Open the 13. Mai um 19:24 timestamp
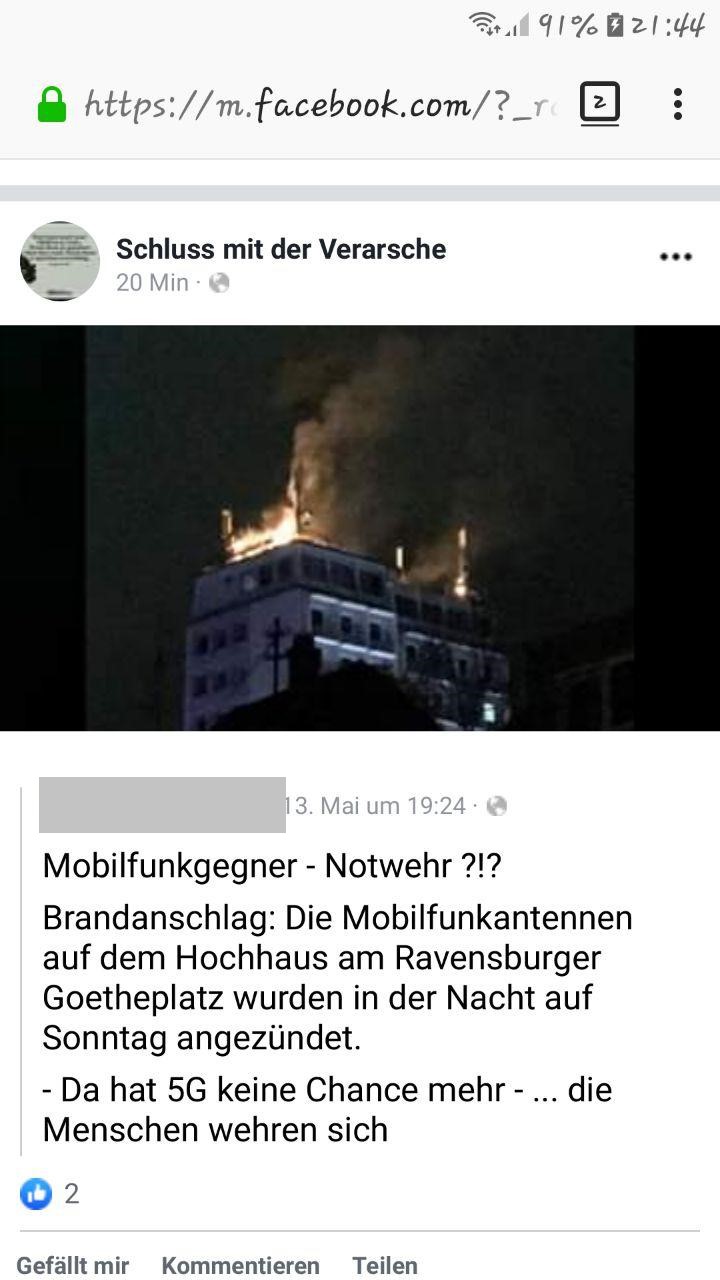Image resolution: width=720 pixels, height=1280 pixels. point(375,806)
